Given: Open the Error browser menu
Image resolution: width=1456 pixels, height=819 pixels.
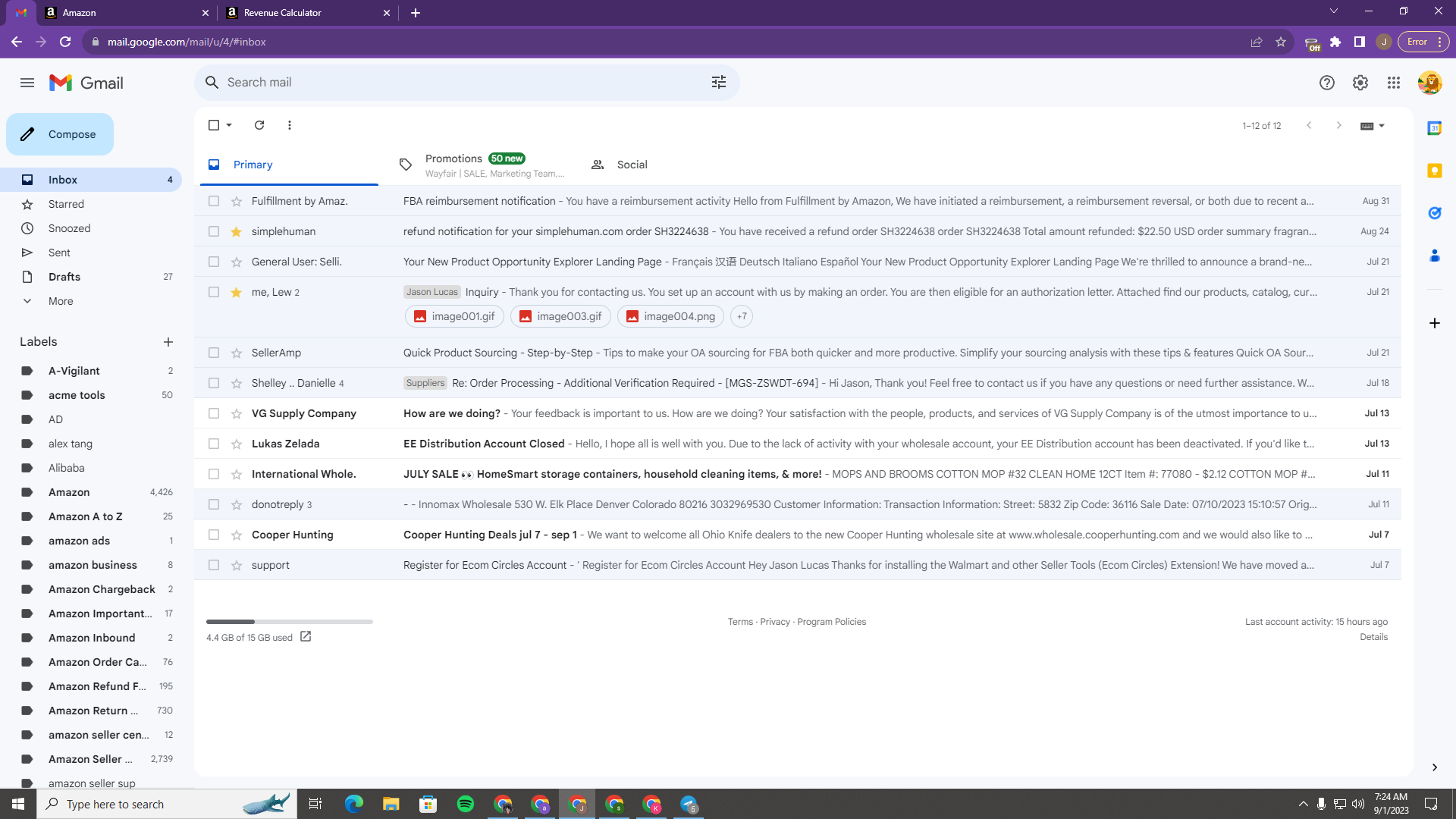Looking at the screenshot, I should click(x=1424, y=42).
